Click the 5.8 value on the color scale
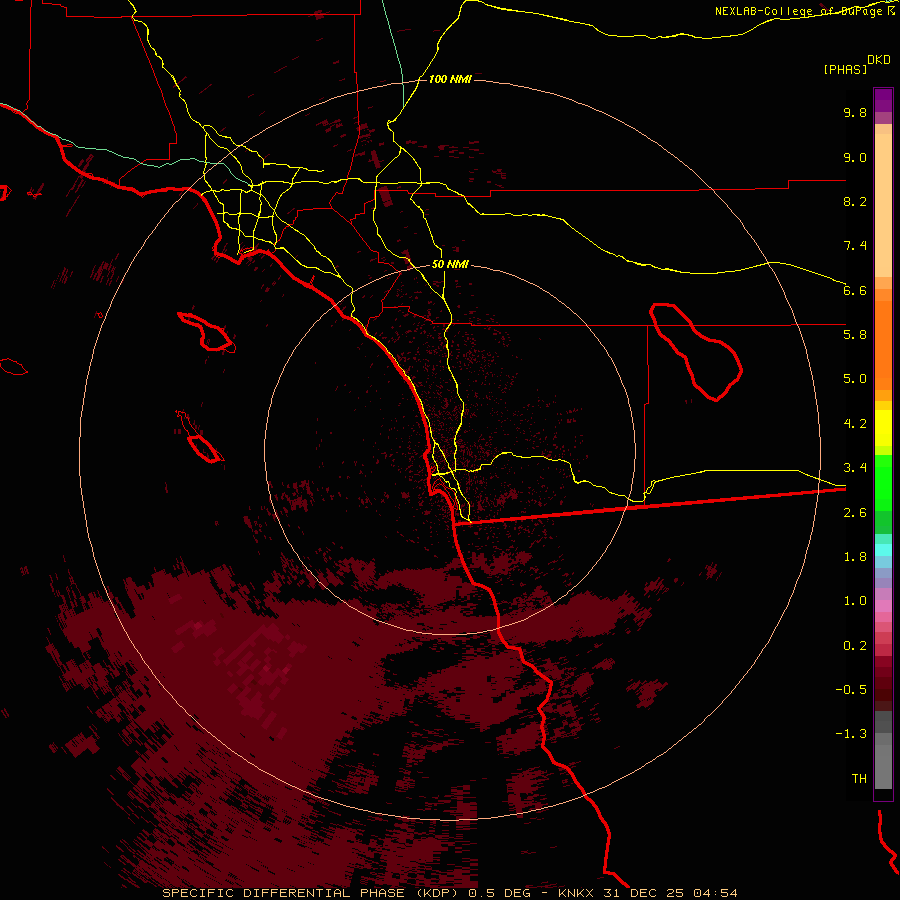This screenshot has height=900, width=900. 855,335
